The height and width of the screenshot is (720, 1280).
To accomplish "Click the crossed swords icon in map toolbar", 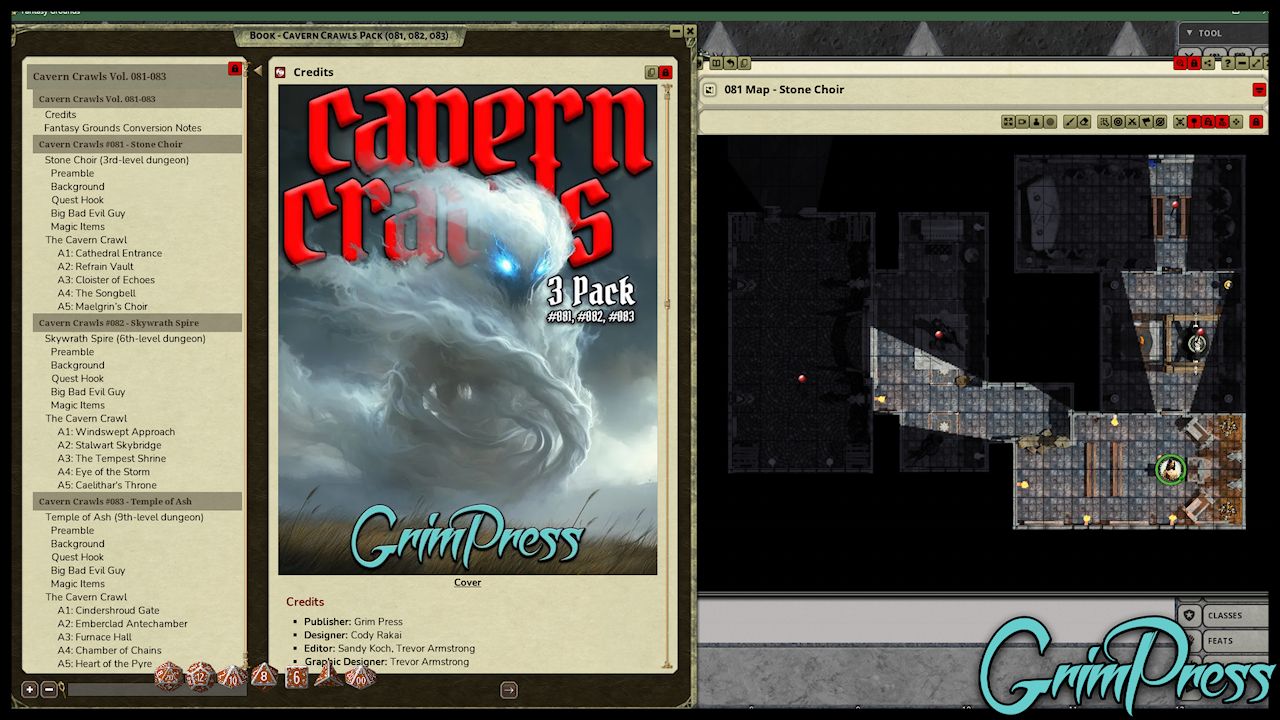I will (x=1132, y=122).
